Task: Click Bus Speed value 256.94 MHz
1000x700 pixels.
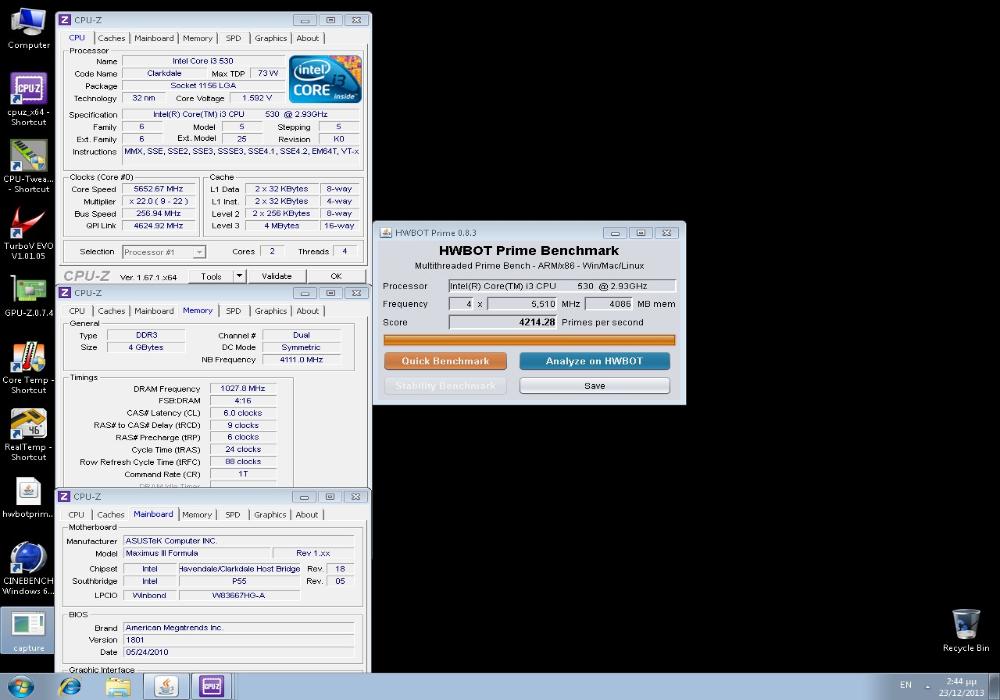Action: pyautogui.click(x=158, y=214)
